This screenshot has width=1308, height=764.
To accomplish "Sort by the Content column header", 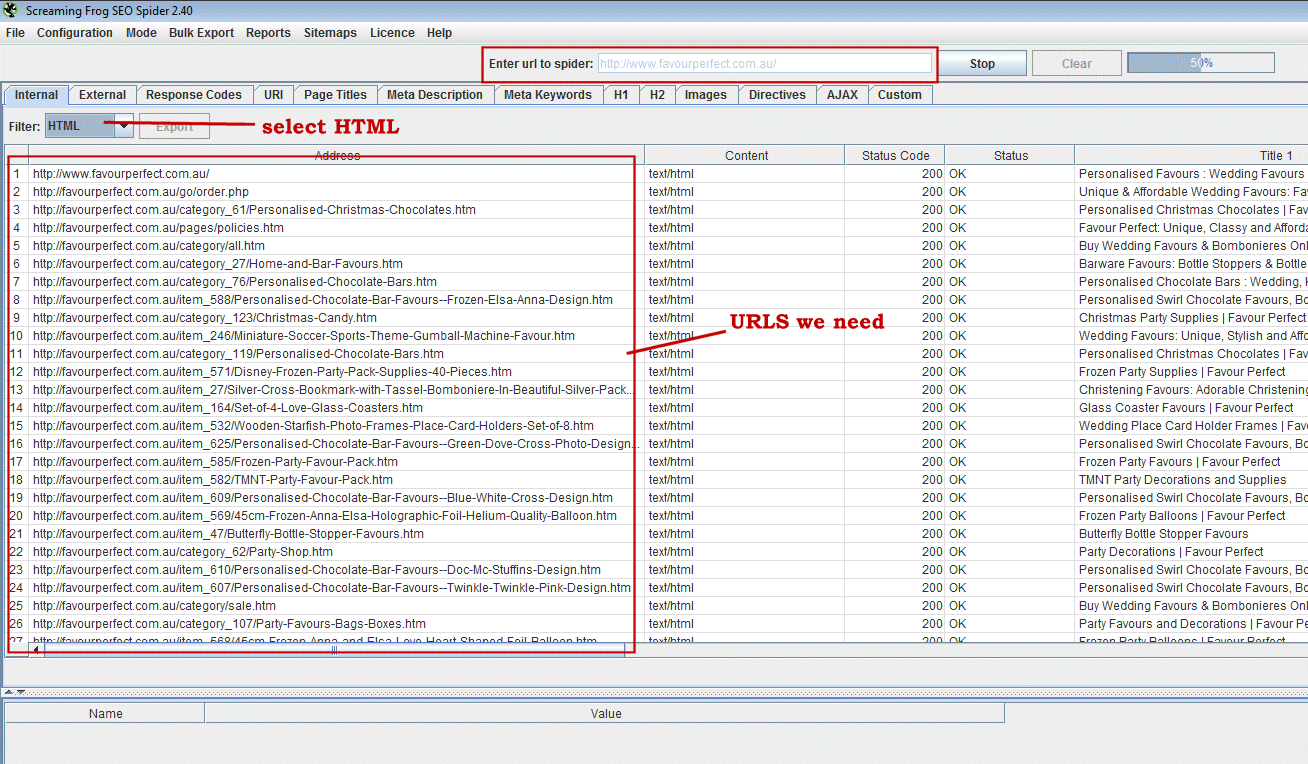I will pyautogui.click(x=746, y=155).
